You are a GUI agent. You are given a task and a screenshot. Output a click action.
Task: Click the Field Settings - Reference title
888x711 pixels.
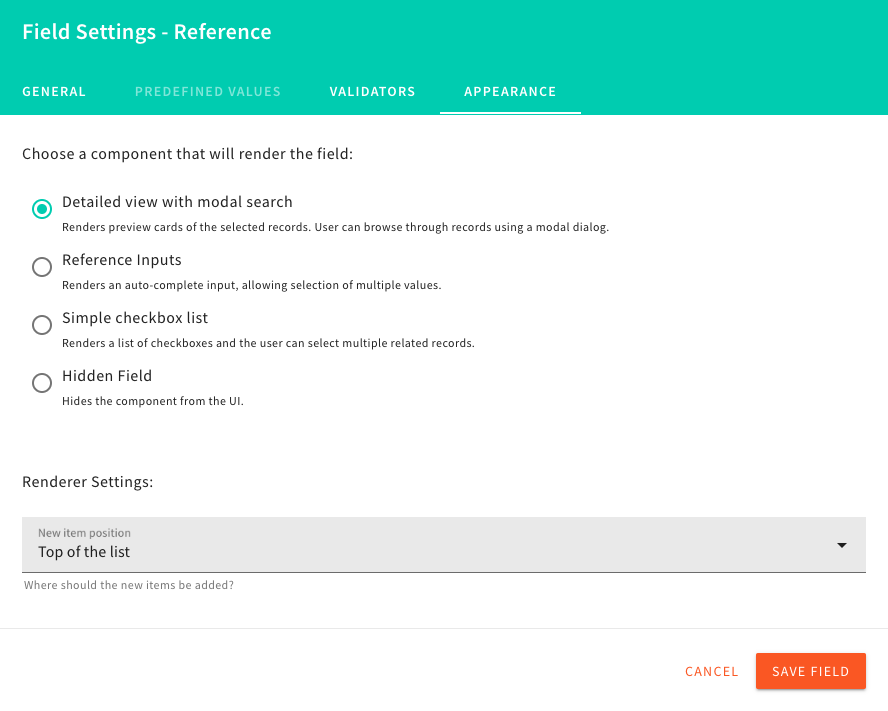click(x=146, y=31)
